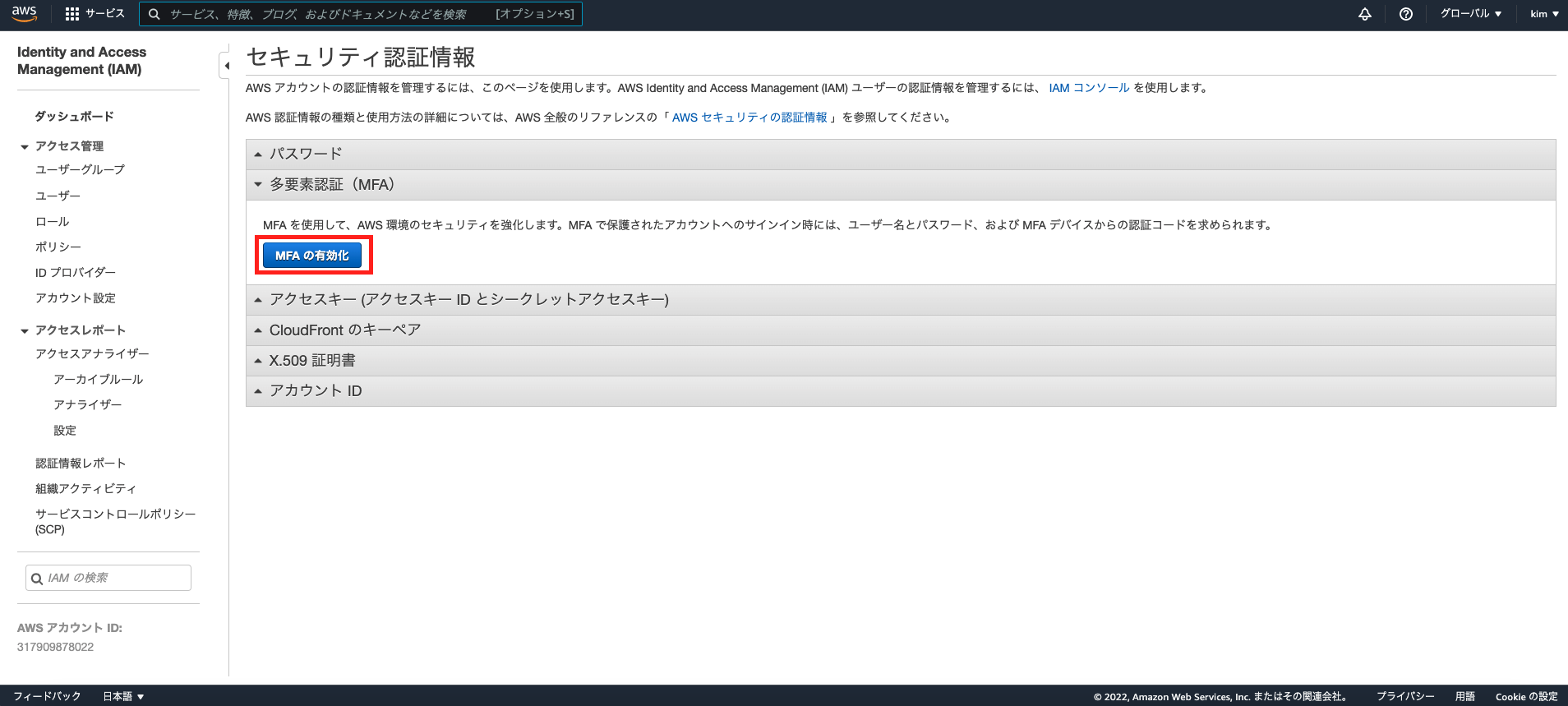Collapse the アクセス管理 sidebar section
Viewport: 1568px width, 706px height.
point(25,146)
